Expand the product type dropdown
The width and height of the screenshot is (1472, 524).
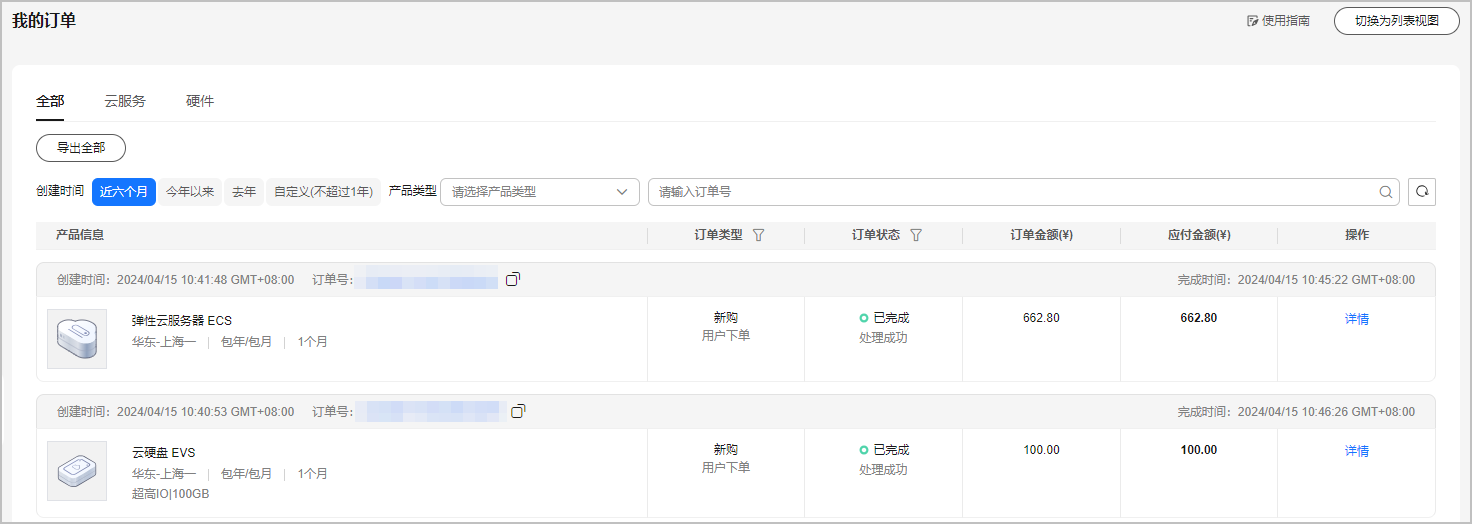(x=540, y=192)
